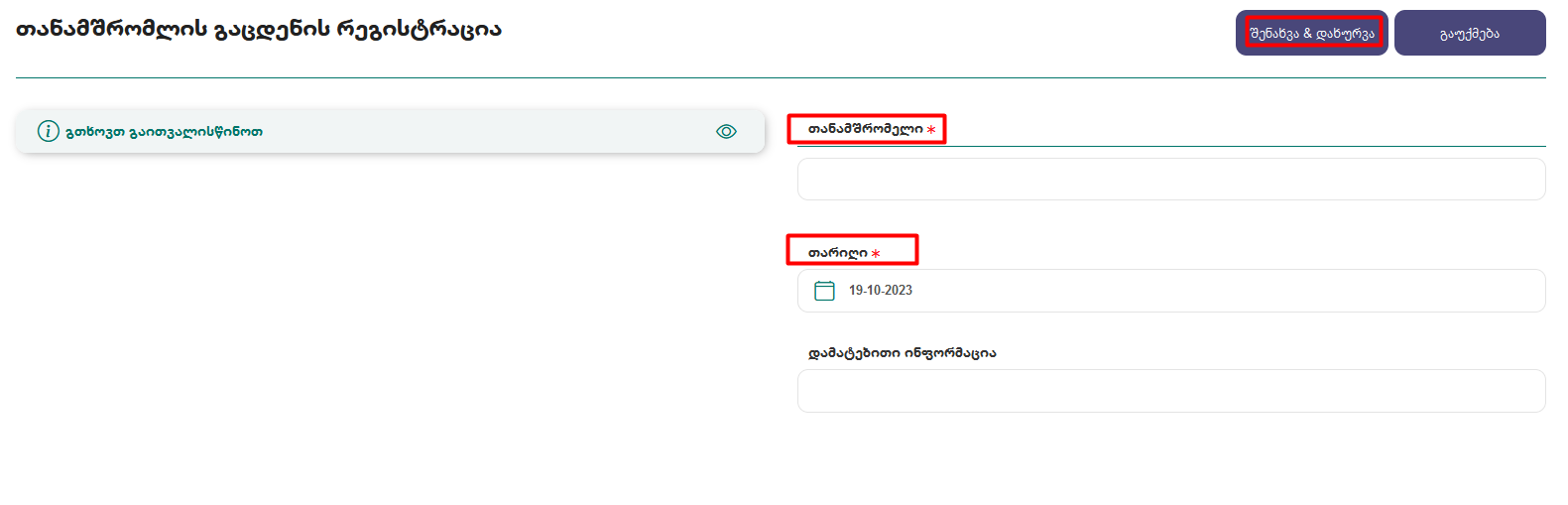1568x505 pixels.
Task: Click the 'გთხოვთ გაითვალისწინოთ' notice text
Action: 165,131
